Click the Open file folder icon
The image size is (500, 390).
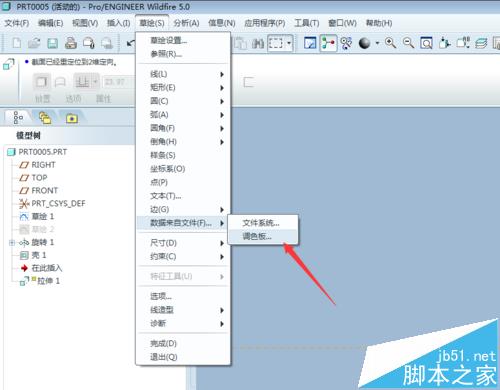tap(34, 43)
